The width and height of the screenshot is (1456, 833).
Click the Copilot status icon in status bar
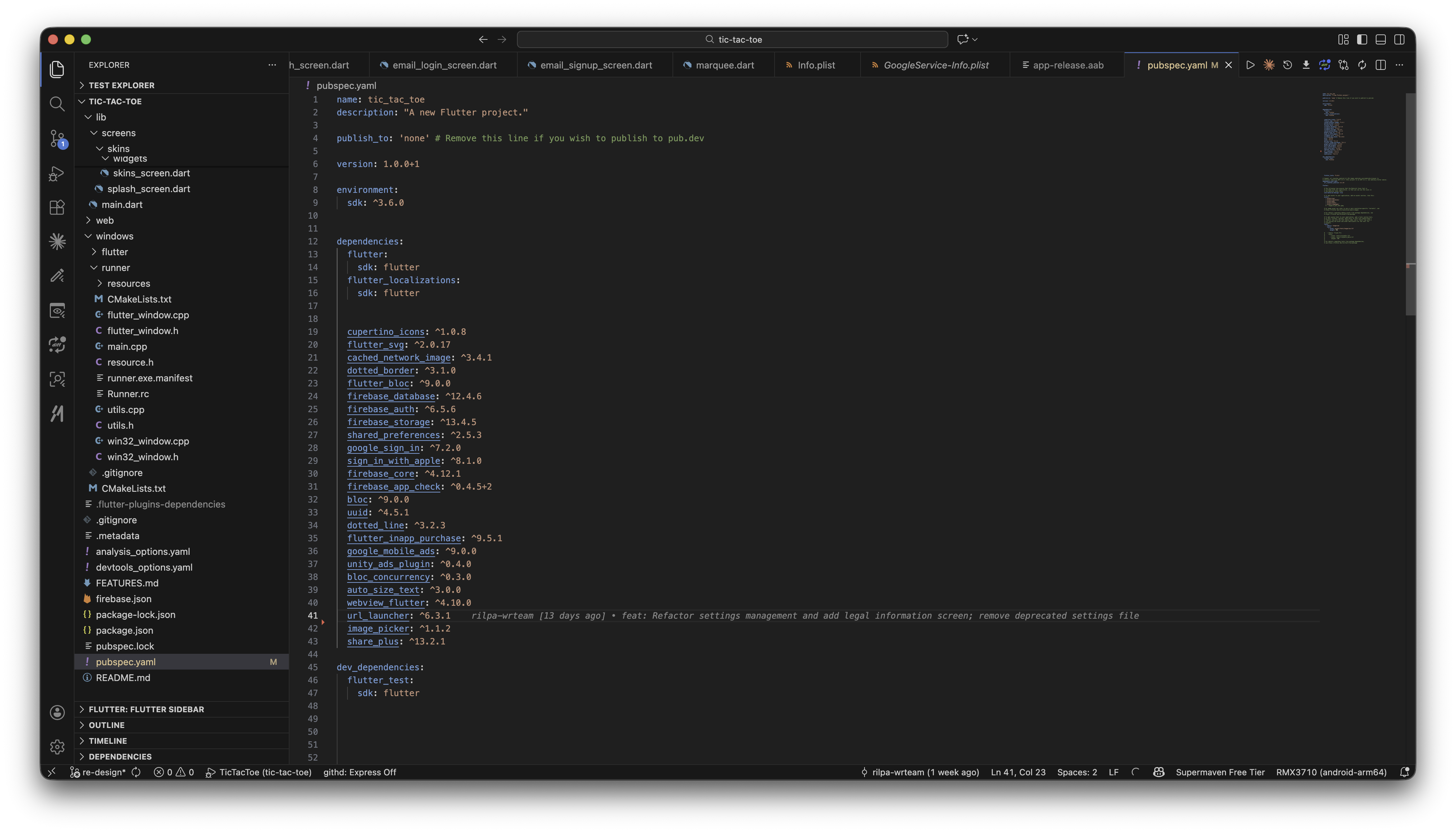pyautogui.click(x=1159, y=772)
